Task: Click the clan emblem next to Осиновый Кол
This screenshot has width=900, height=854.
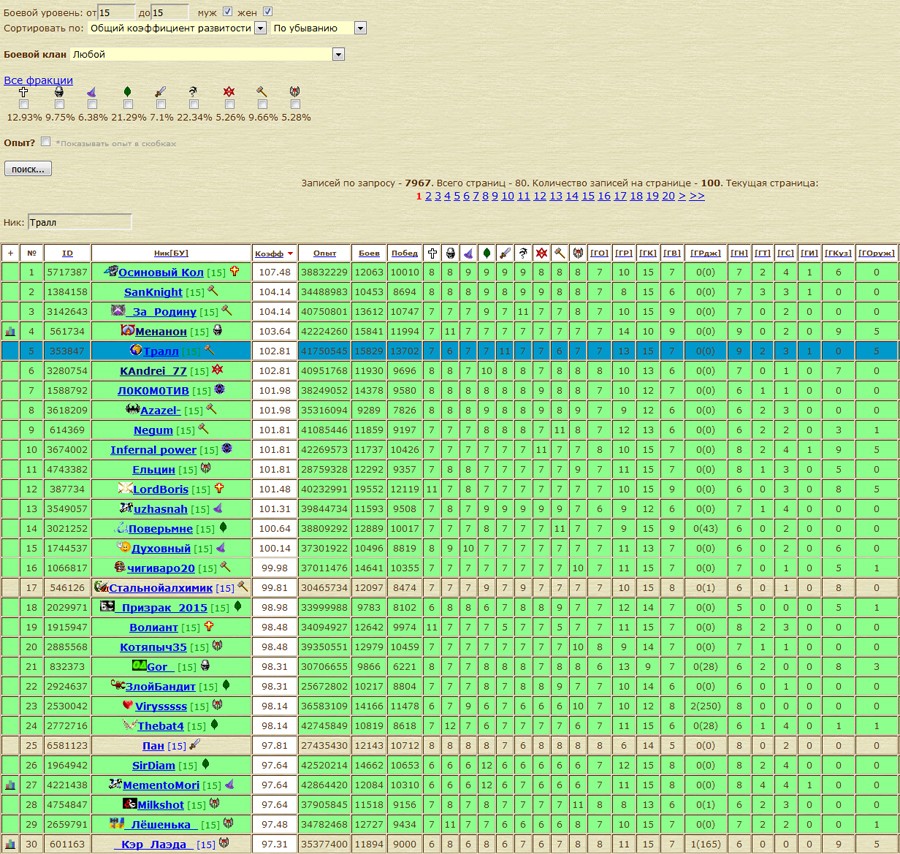Action: pyautogui.click(x=111, y=271)
